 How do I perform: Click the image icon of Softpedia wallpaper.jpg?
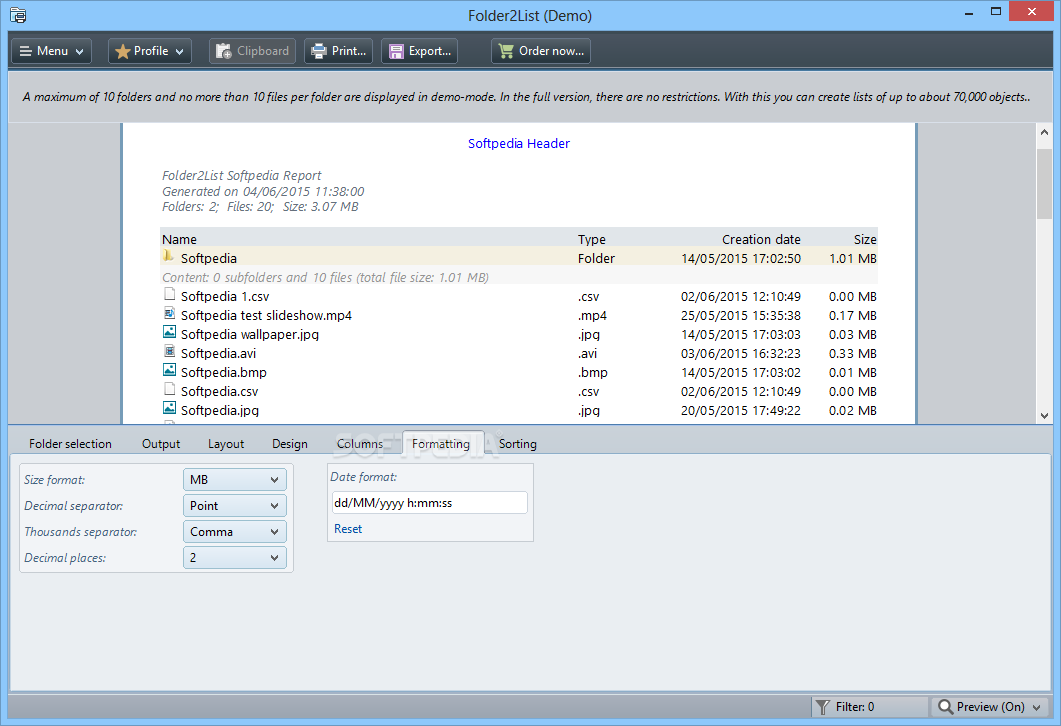[169, 332]
